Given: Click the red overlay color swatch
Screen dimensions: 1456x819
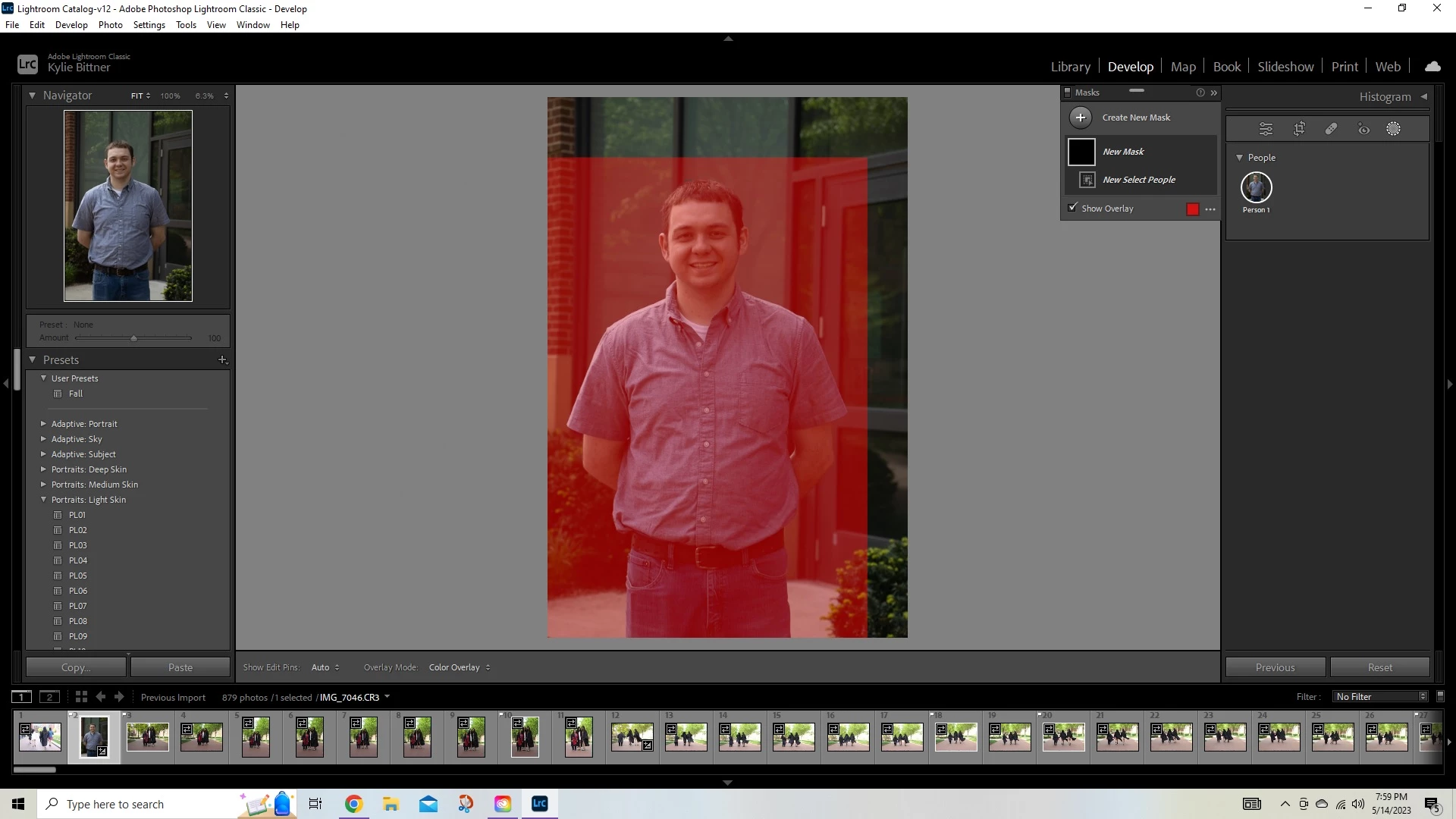Looking at the screenshot, I should click(x=1192, y=209).
